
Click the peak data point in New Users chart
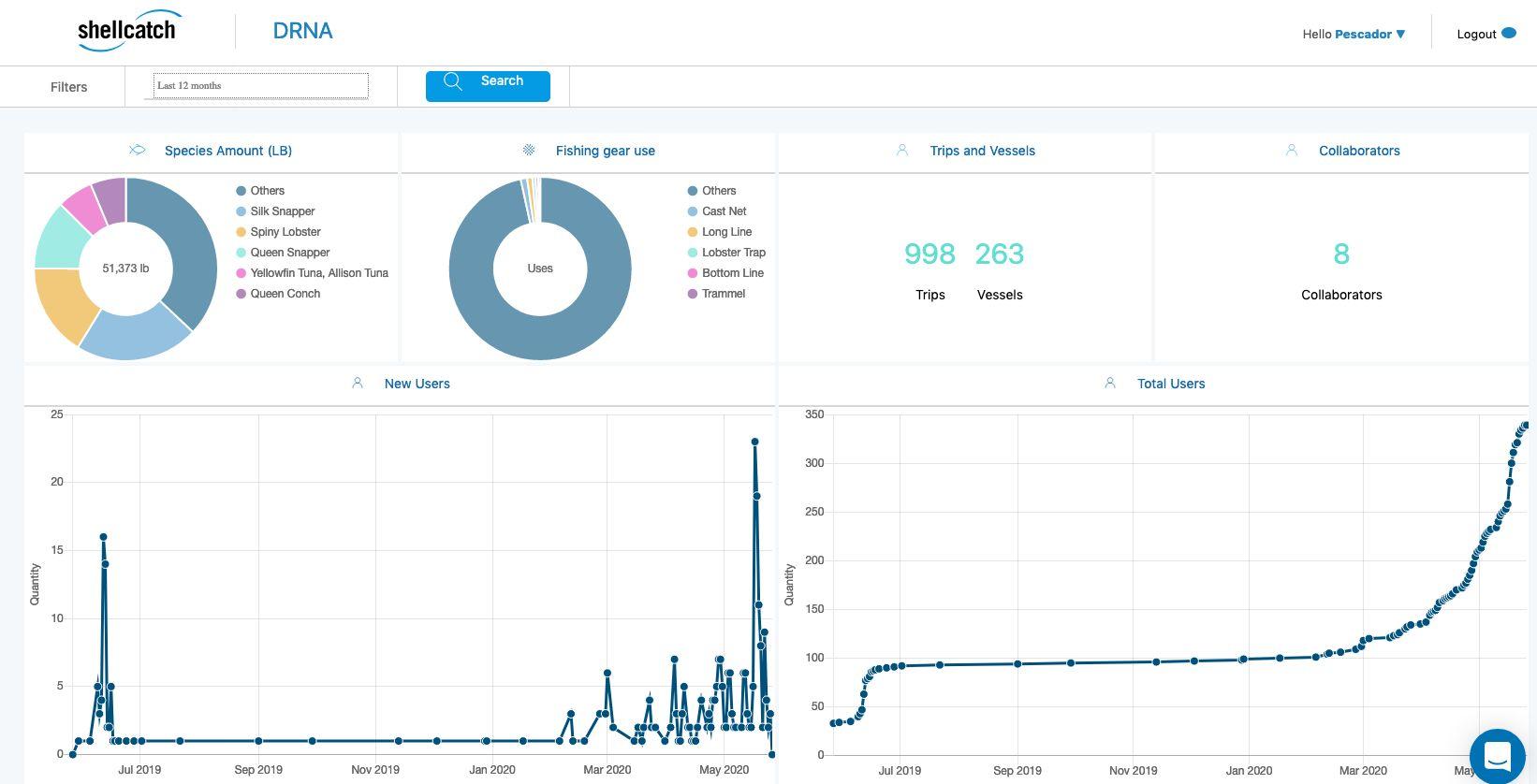[x=754, y=442]
